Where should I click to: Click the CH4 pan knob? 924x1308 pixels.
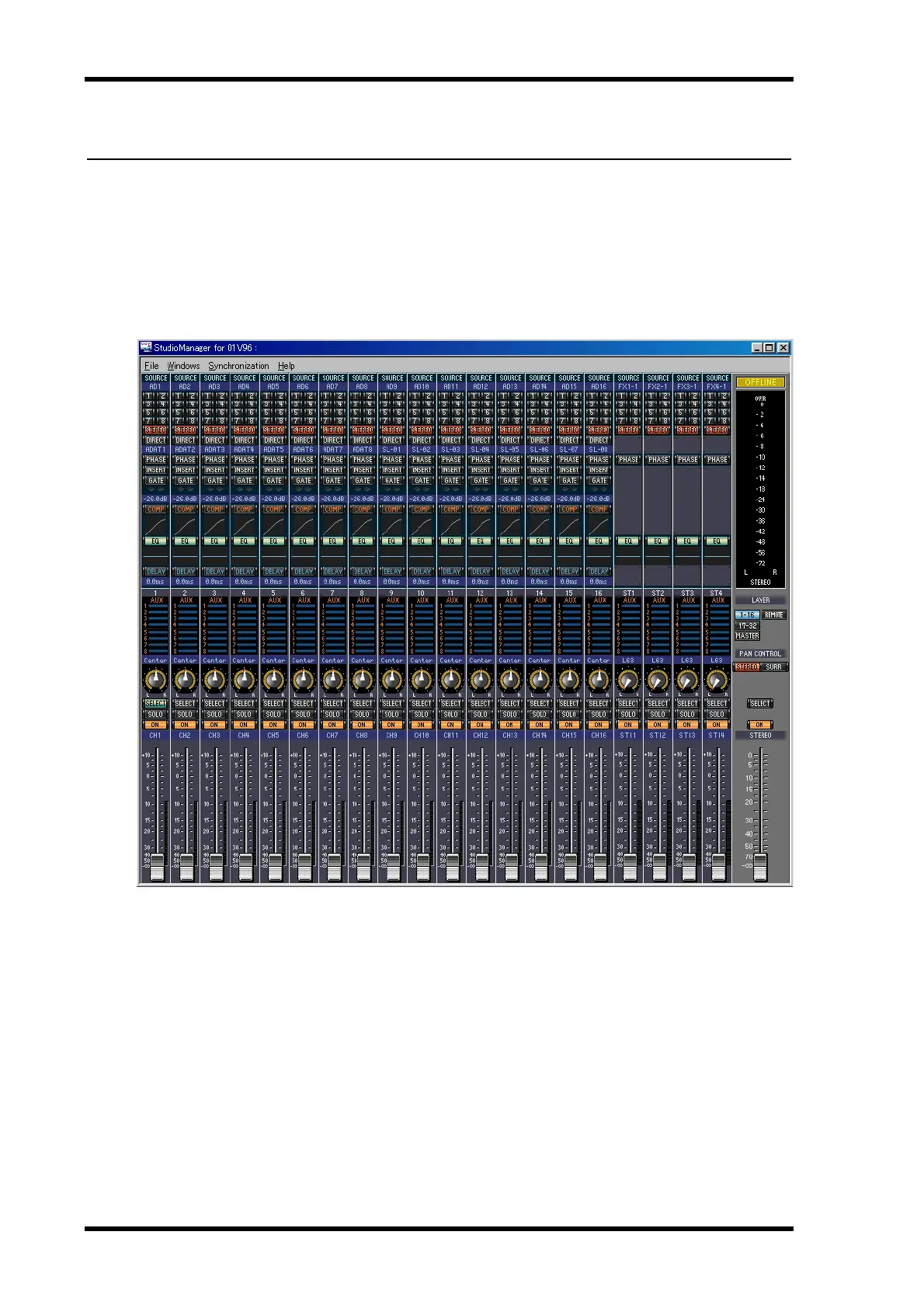click(244, 680)
